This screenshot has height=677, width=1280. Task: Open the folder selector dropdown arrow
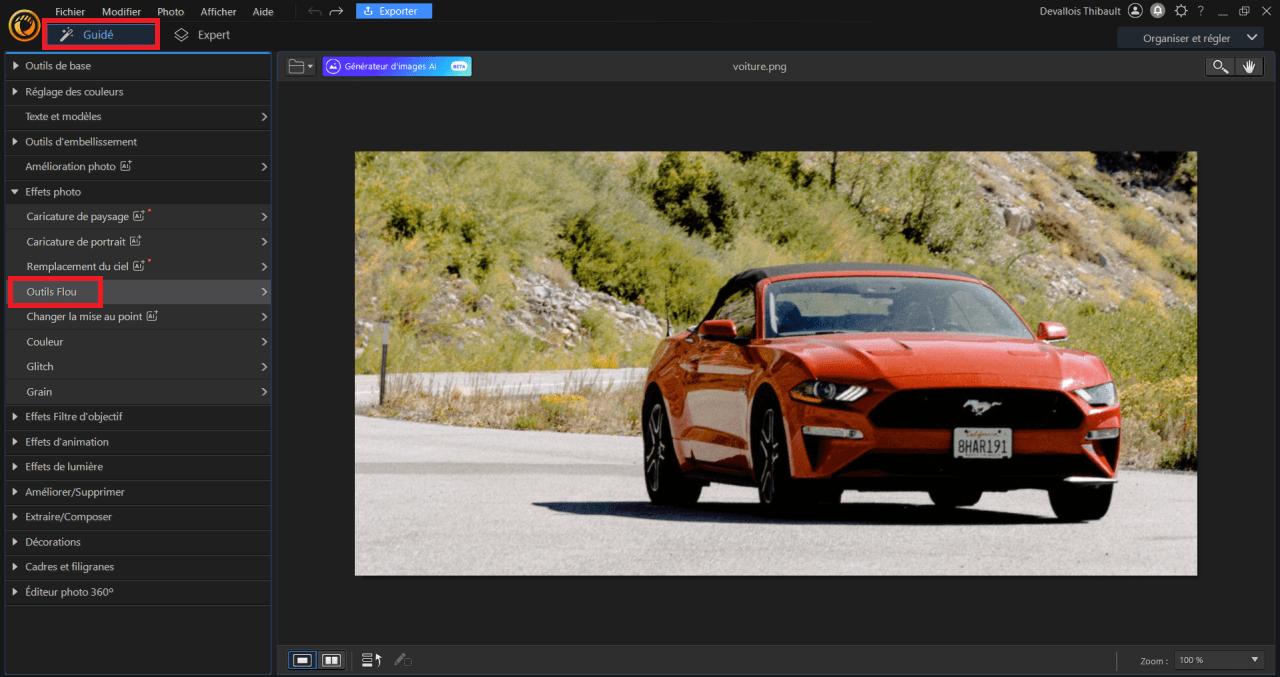309,66
